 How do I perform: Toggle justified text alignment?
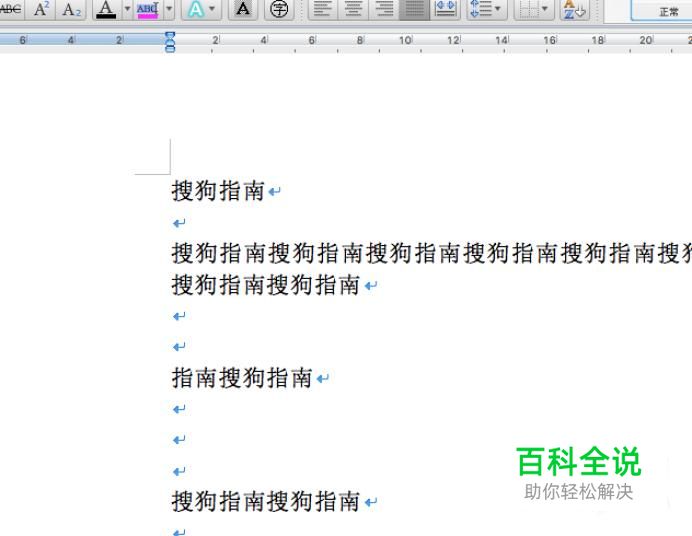pos(414,9)
